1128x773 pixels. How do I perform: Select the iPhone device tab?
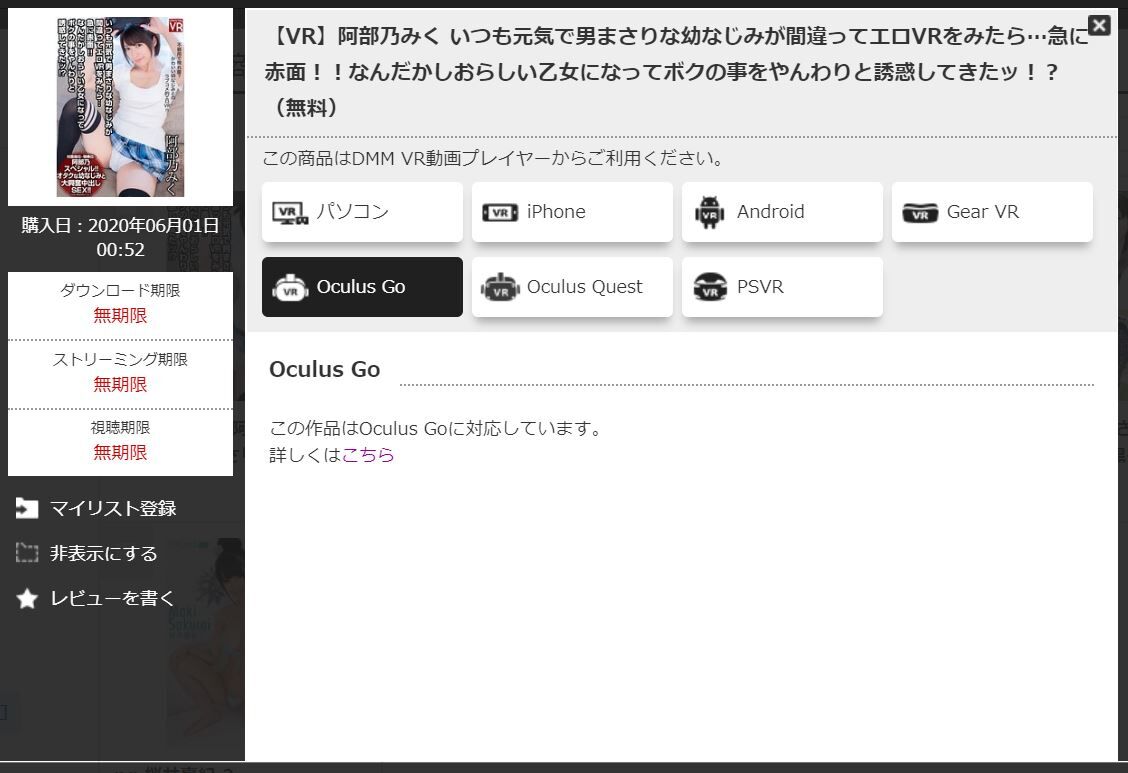click(x=572, y=211)
